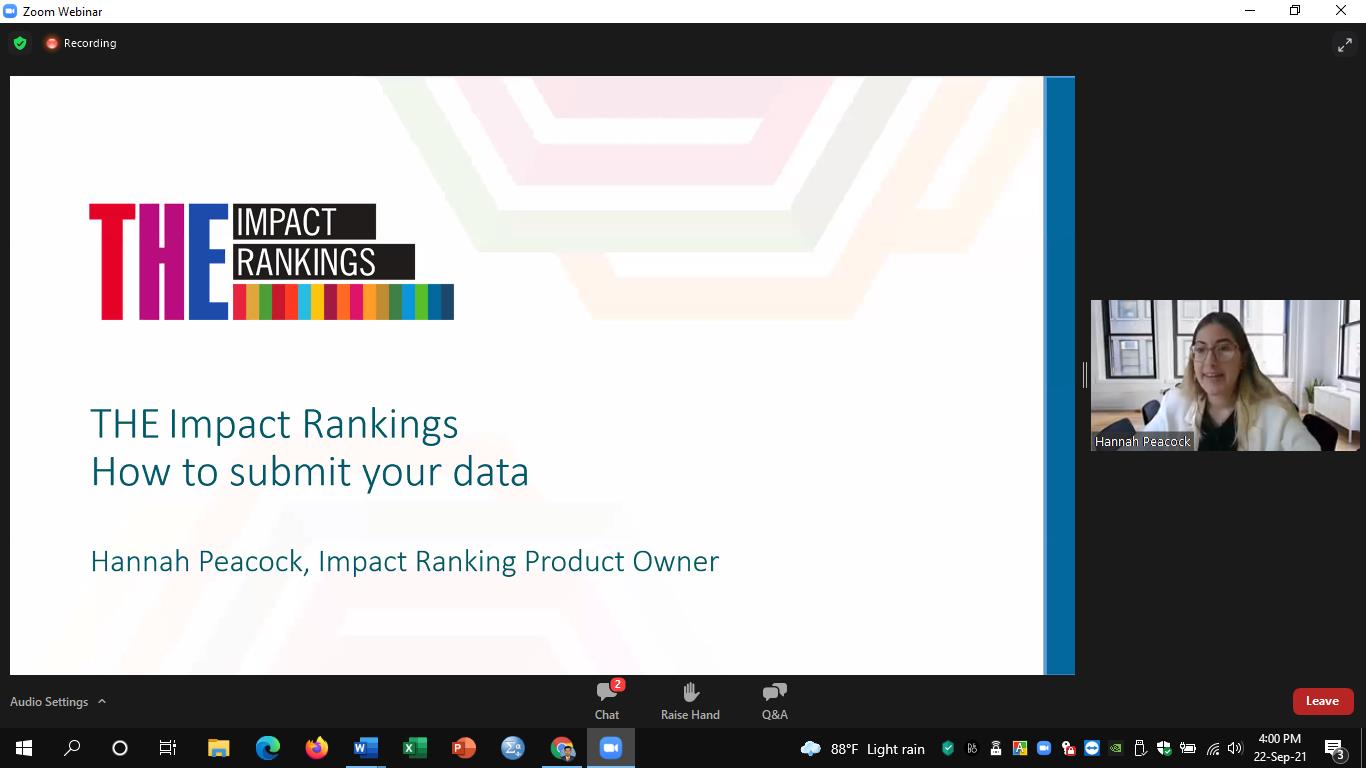Click the safely remove hardware icon

click(x=1140, y=748)
